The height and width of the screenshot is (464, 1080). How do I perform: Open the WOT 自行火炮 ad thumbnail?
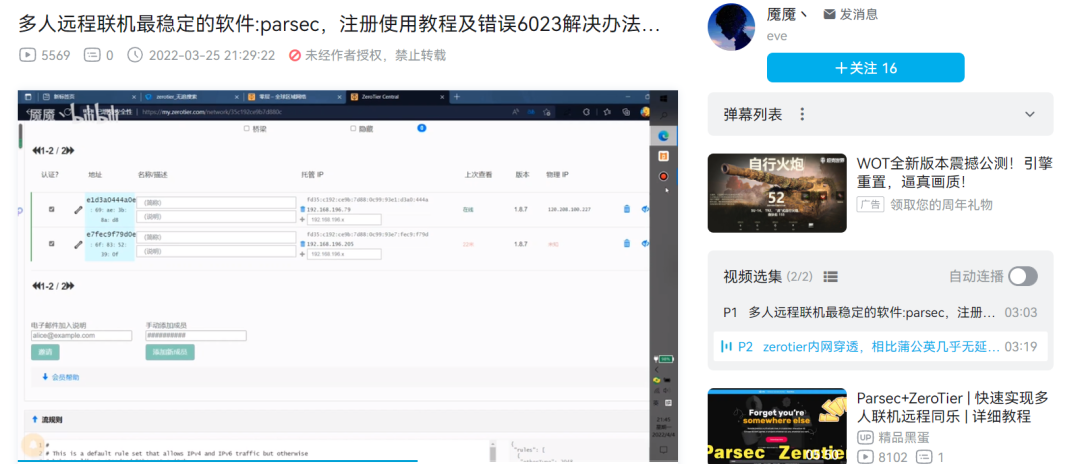click(x=777, y=193)
